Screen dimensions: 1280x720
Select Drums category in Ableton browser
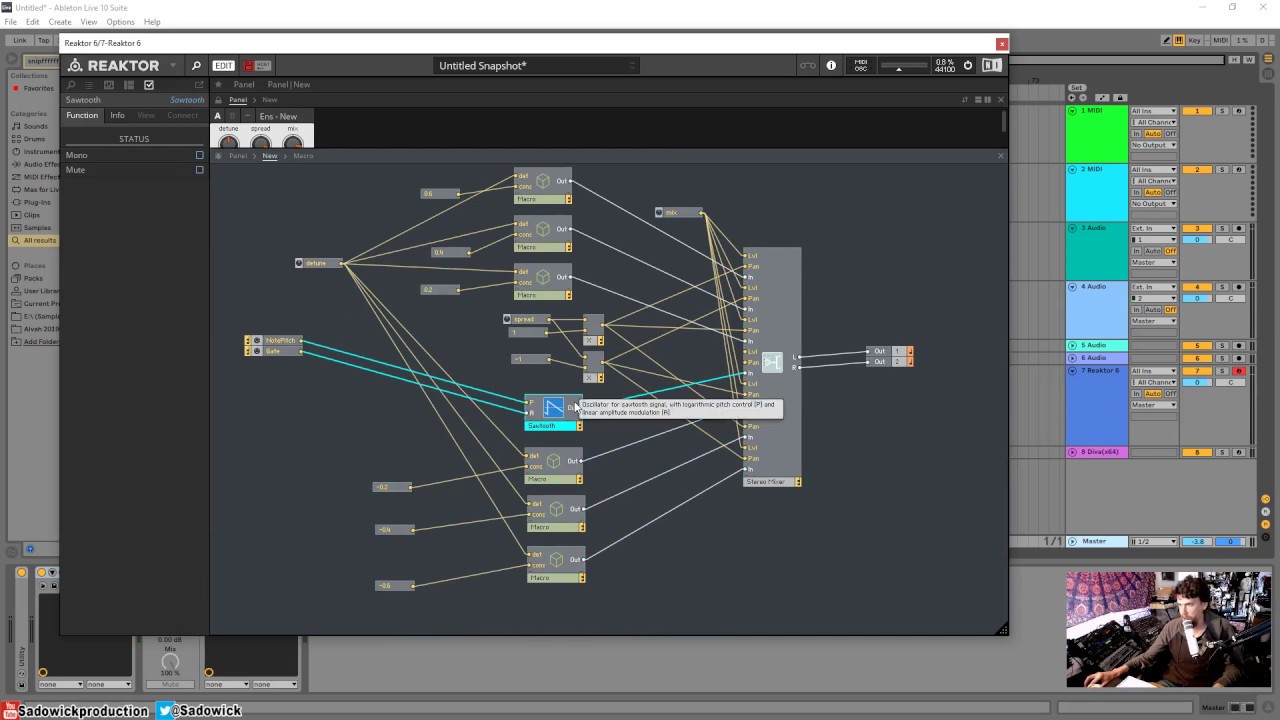click(x=34, y=139)
